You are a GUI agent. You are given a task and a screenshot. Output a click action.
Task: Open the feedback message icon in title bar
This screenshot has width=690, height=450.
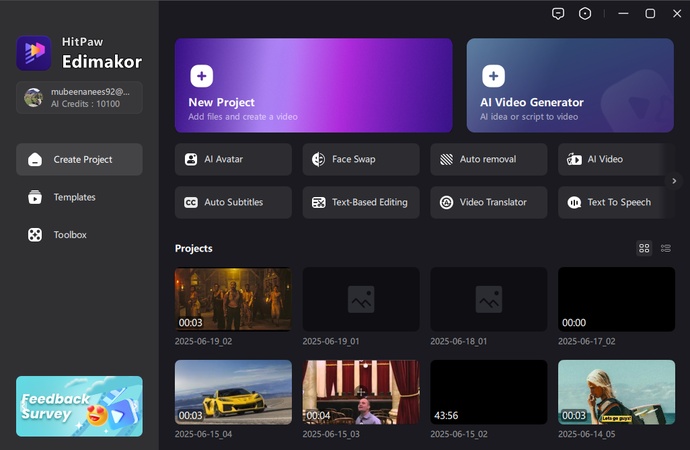(x=558, y=14)
